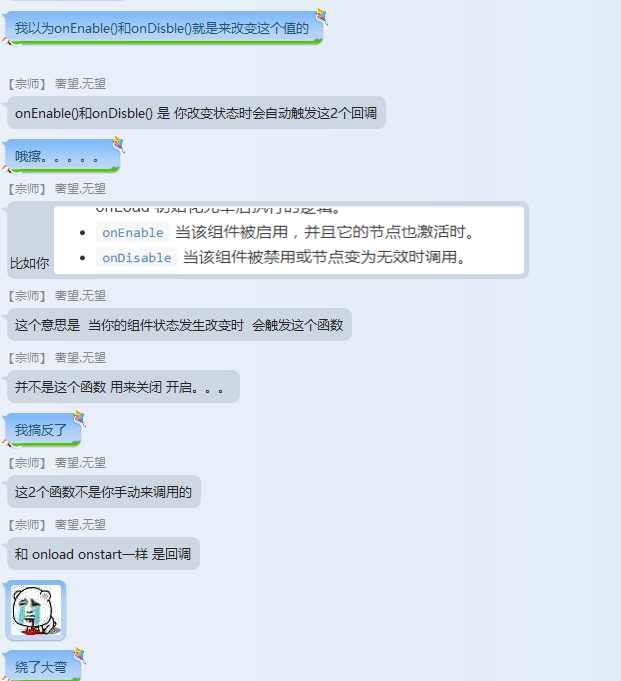Open the embedded onEnable documentation screenshot
This screenshot has height=681, width=621.
tap(289, 240)
